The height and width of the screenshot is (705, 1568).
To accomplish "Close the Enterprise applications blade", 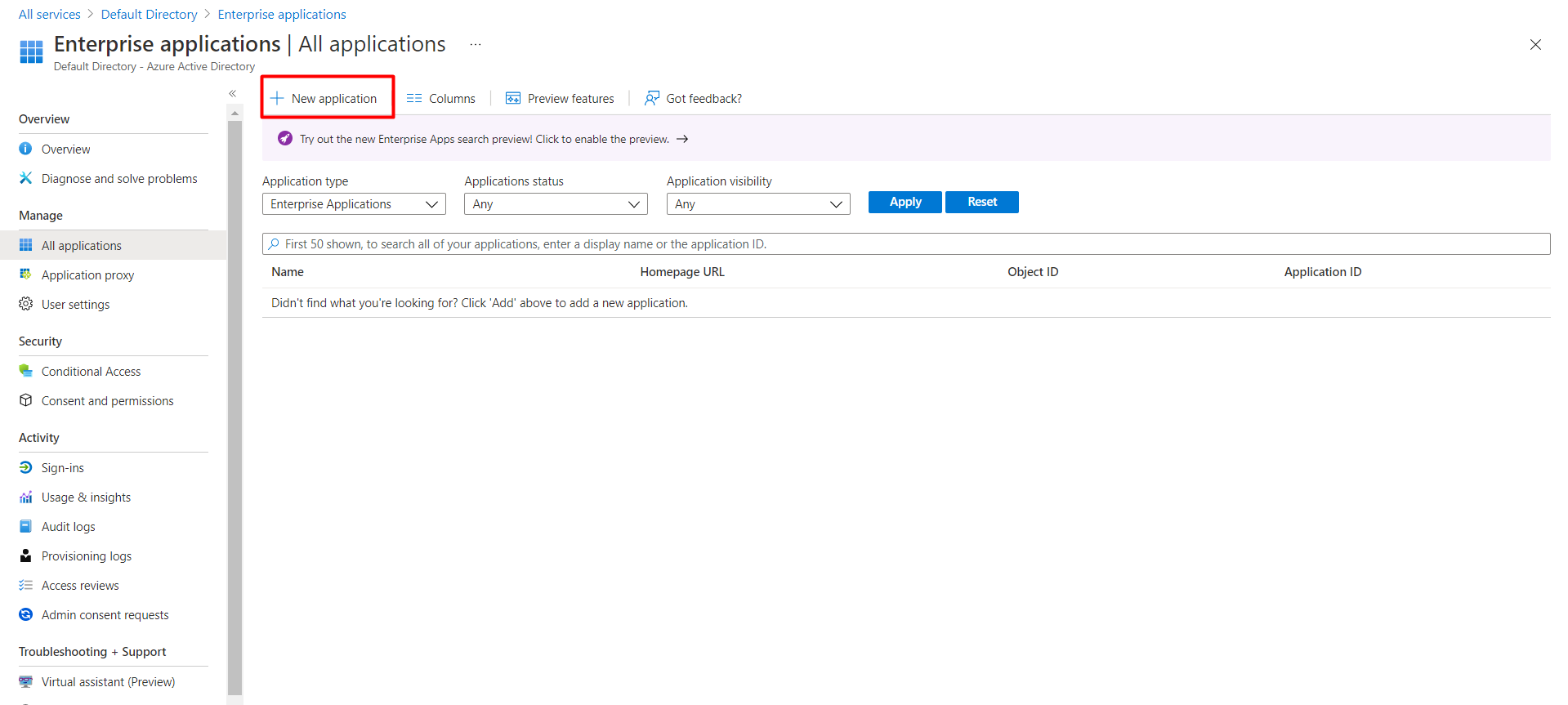I will click(x=1535, y=44).
